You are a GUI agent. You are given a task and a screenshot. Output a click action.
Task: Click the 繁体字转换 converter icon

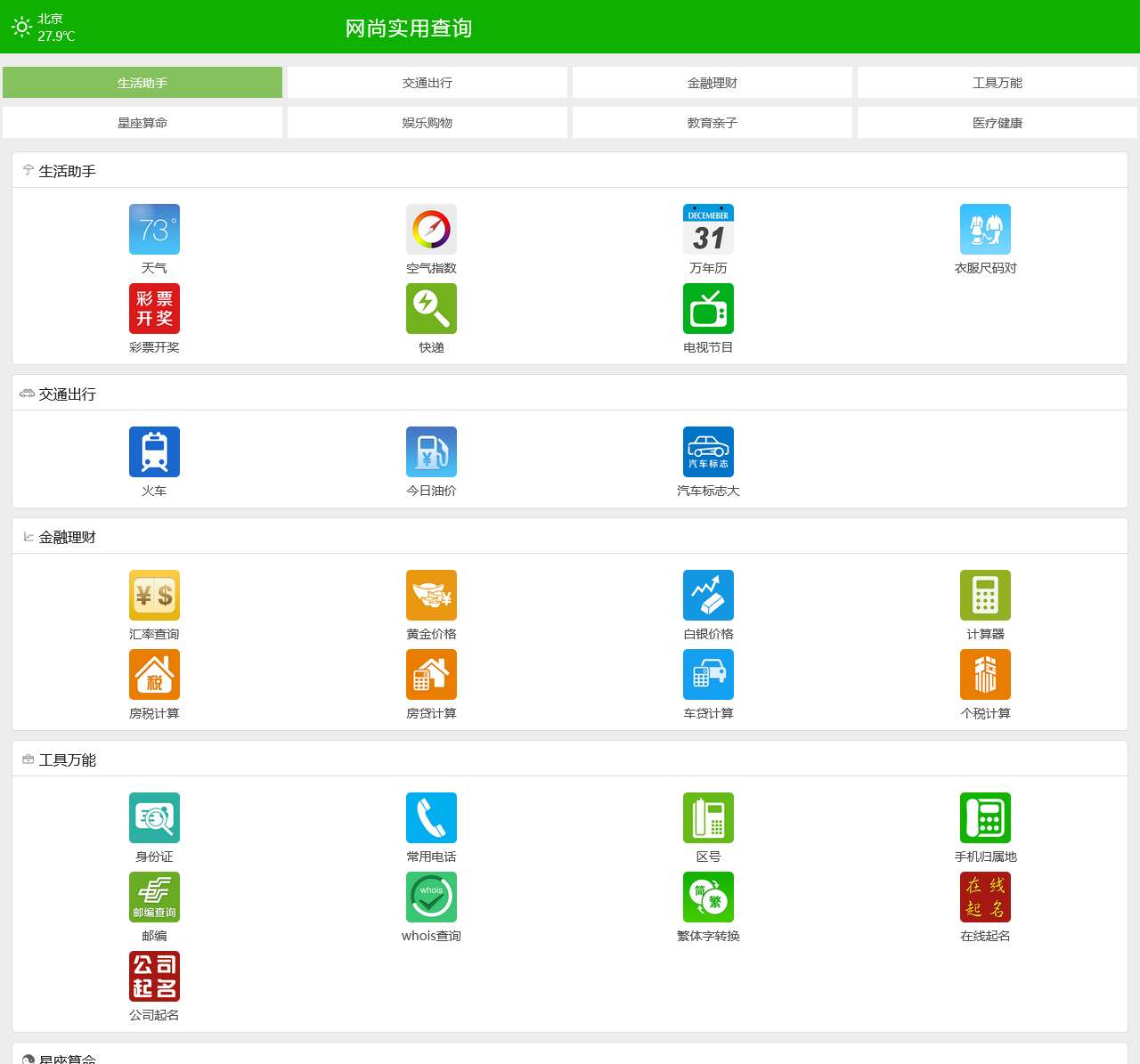[708, 897]
